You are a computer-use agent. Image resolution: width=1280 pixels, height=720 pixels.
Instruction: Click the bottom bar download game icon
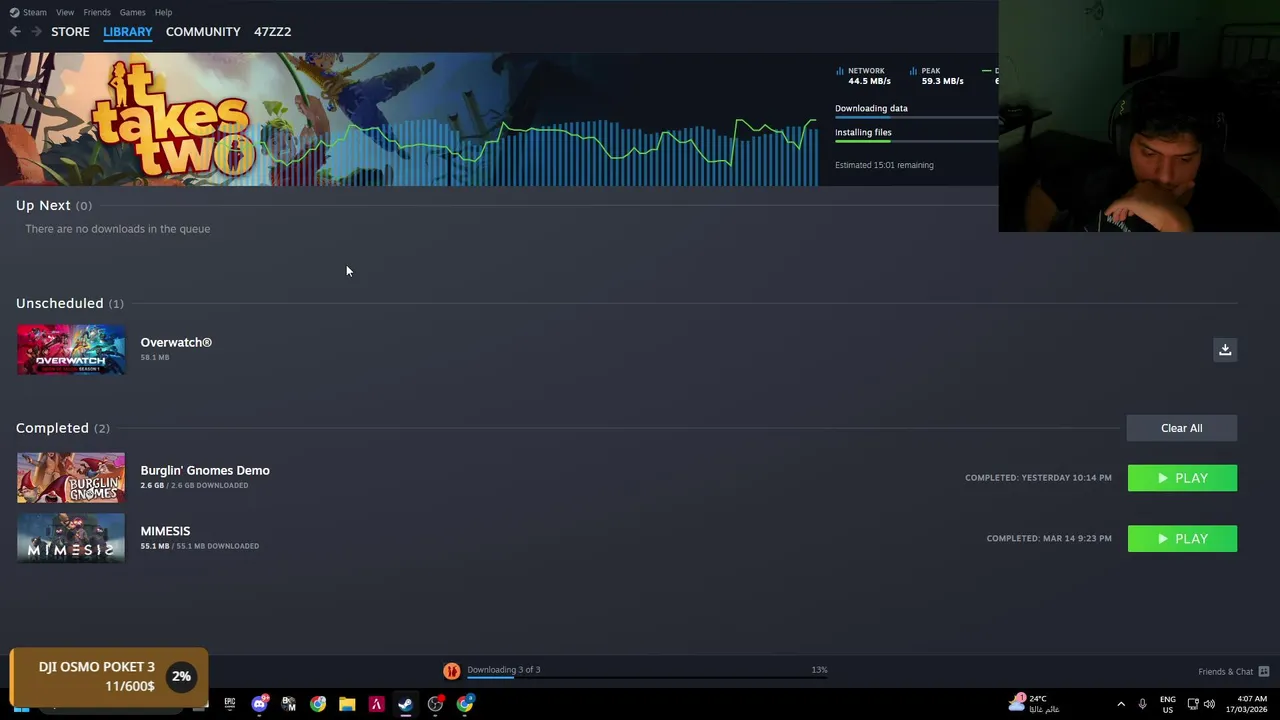[x=452, y=671]
